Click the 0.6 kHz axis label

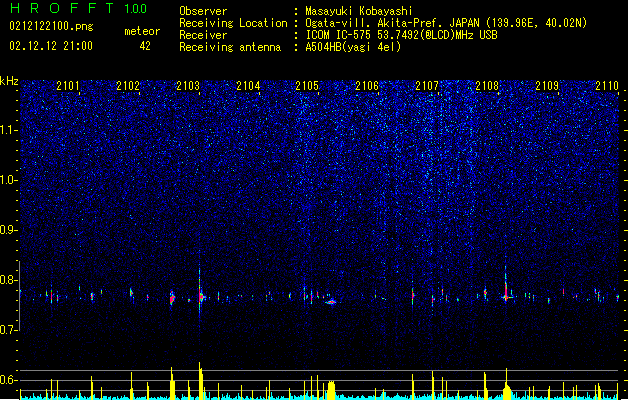pos(8,380)
